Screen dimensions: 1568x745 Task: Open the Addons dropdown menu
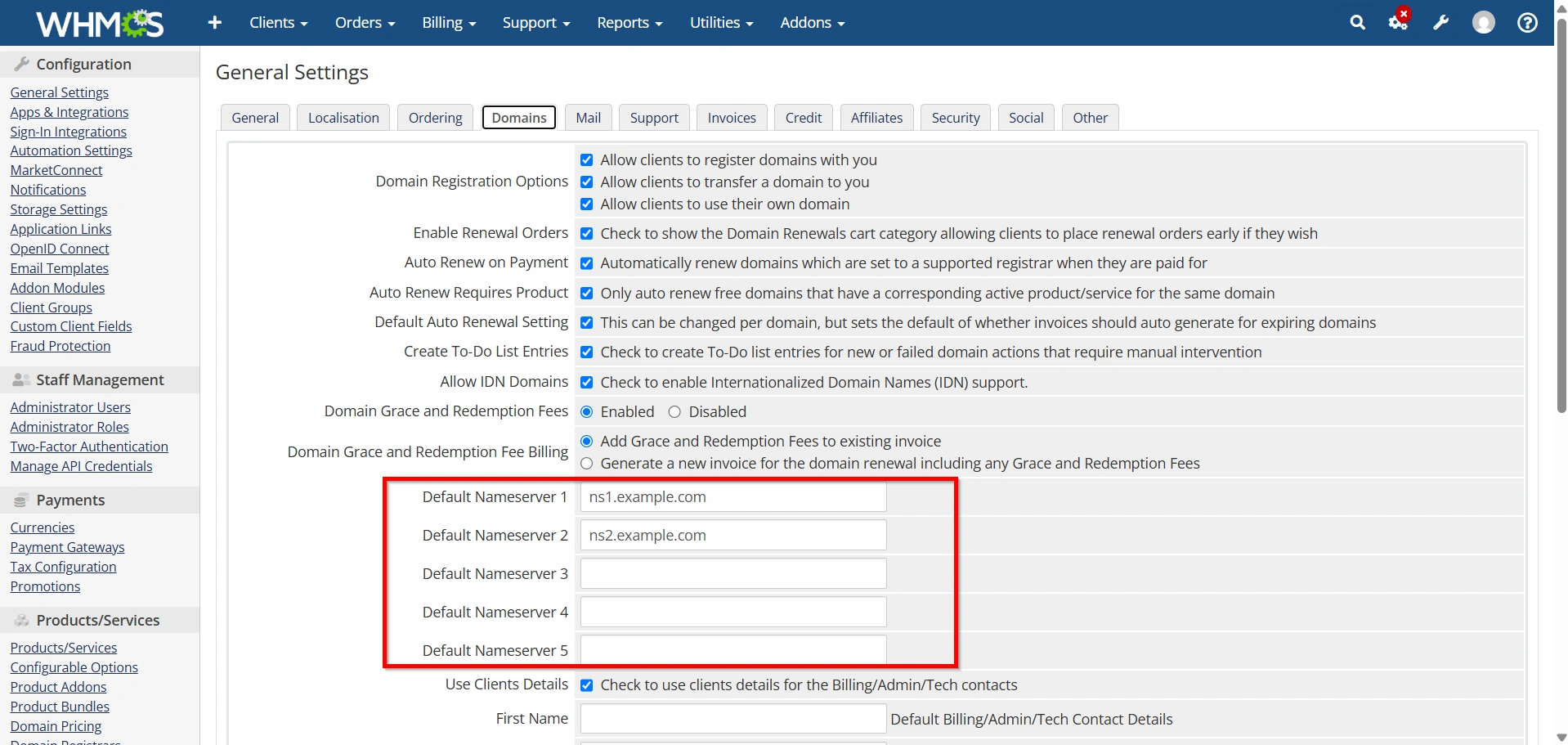click(x=813, y=23)
